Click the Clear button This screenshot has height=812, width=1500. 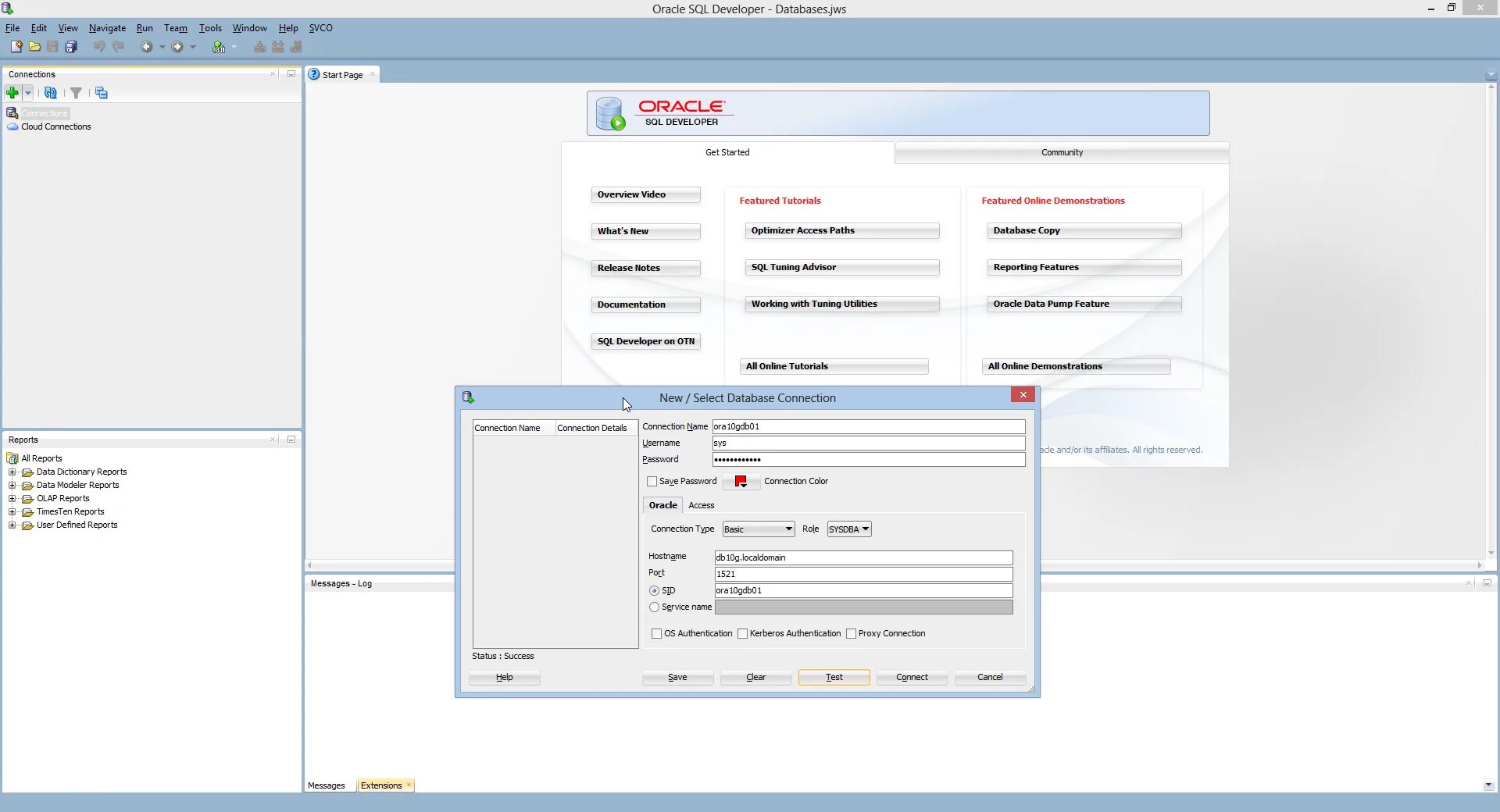[755, 678]
